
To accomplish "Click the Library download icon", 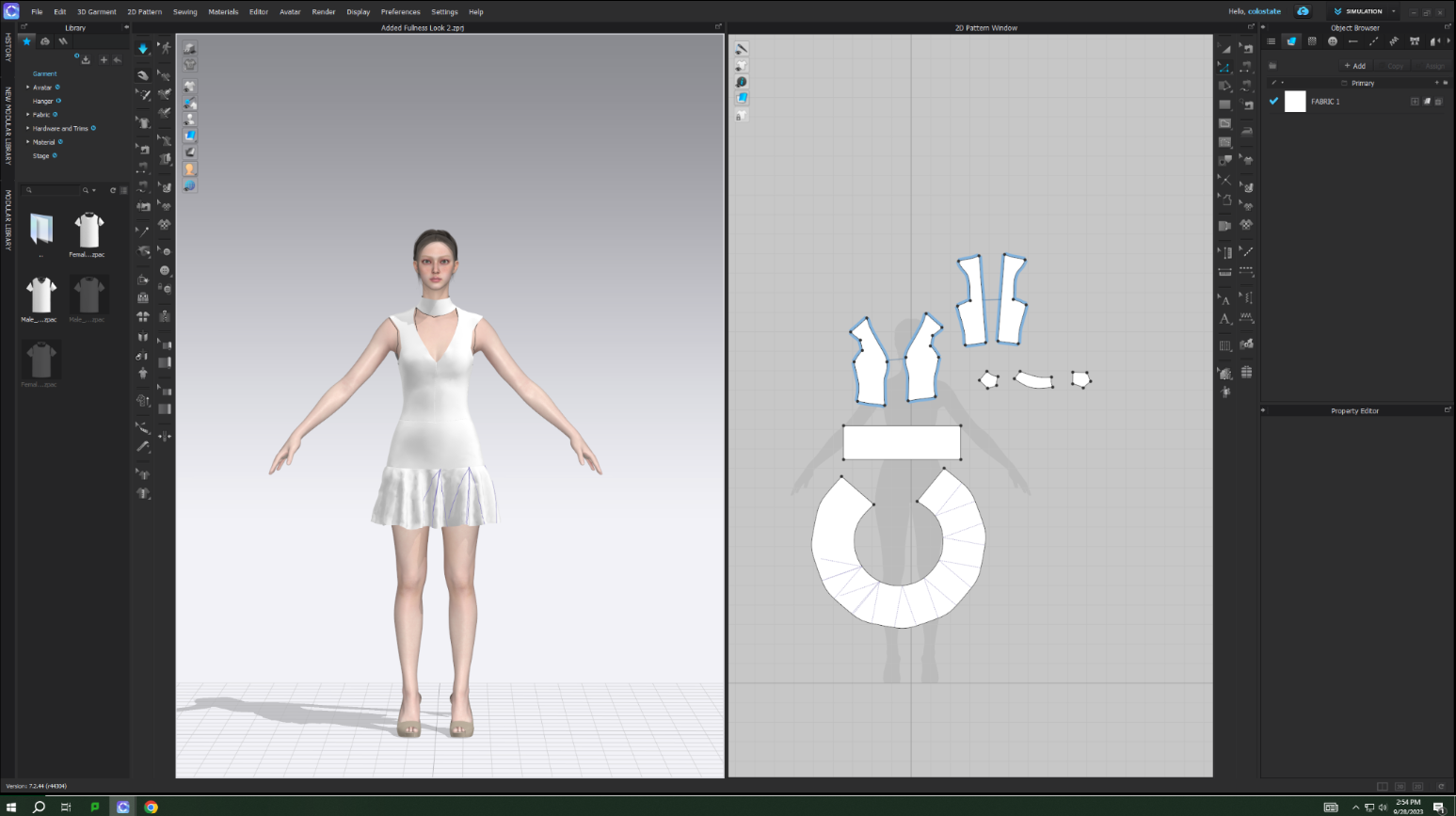I will pos(86,60).
